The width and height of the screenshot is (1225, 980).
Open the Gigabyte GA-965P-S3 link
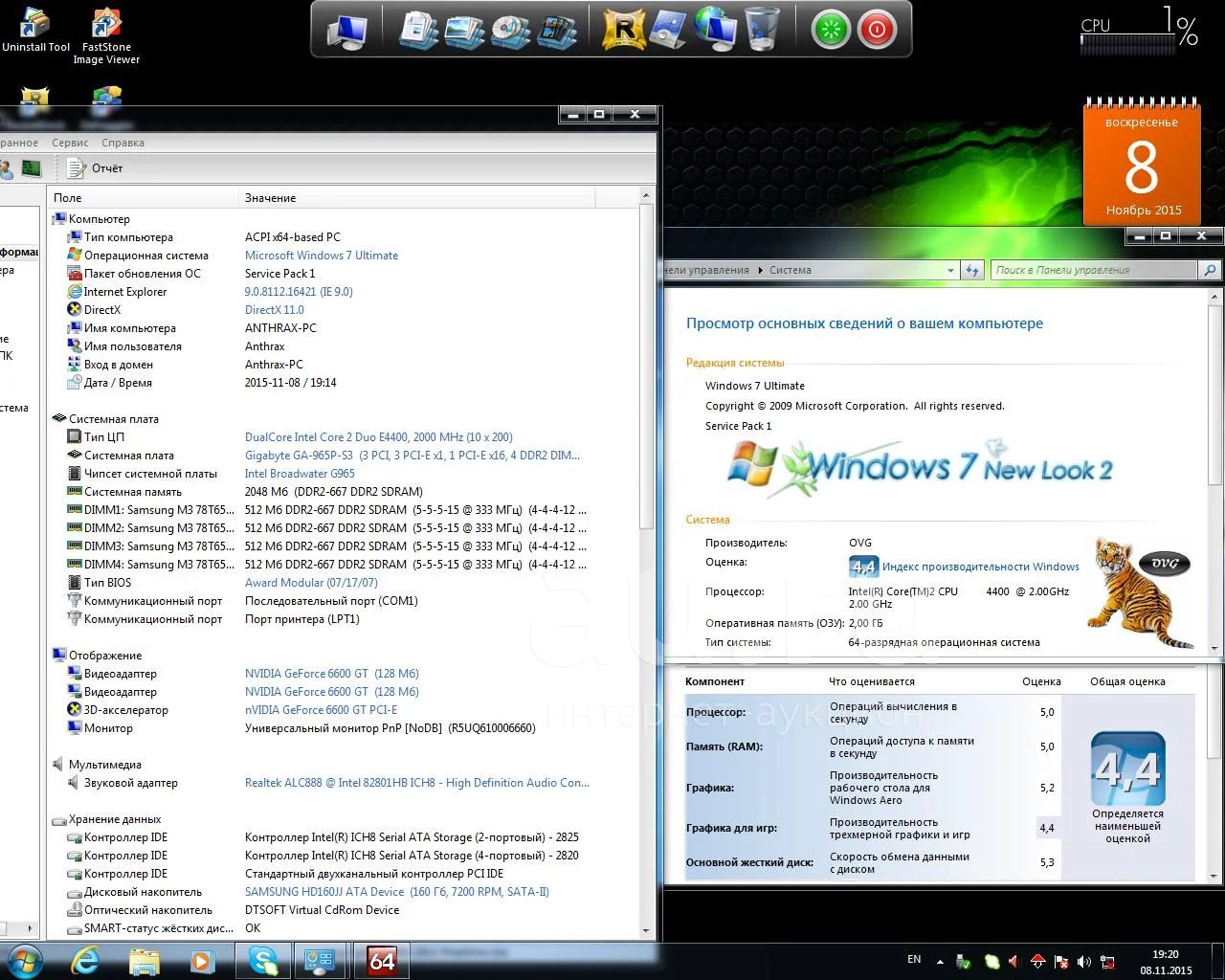tap(412, 456)
